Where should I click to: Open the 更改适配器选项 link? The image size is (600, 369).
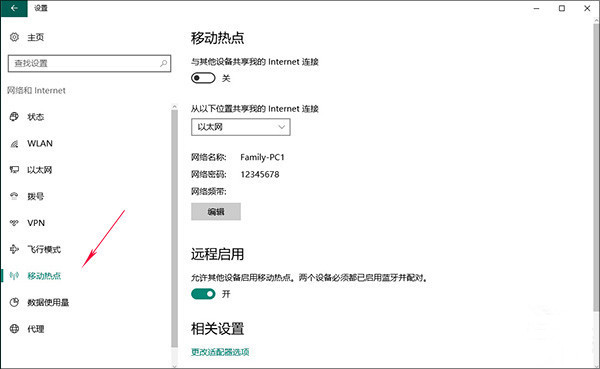(220, 352)
